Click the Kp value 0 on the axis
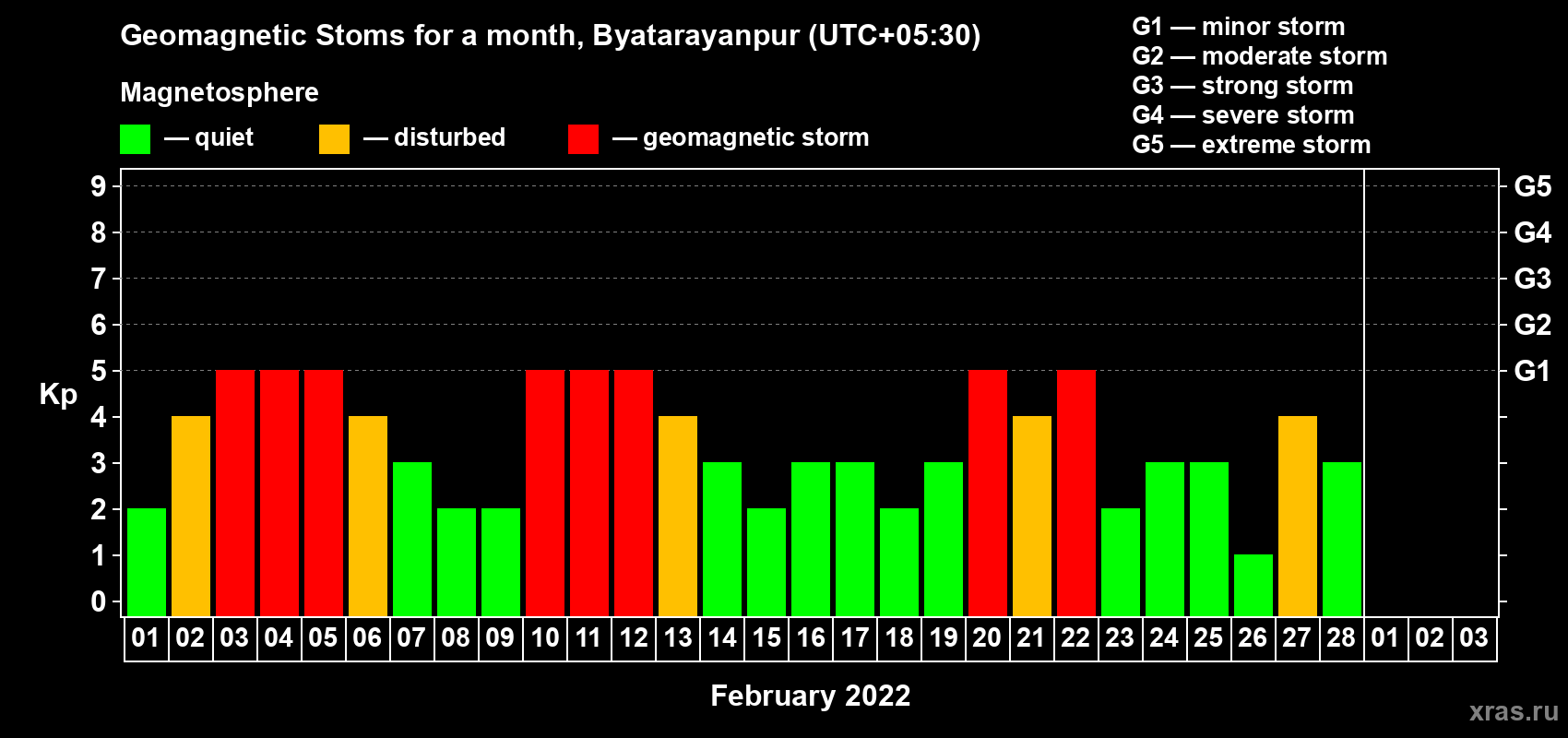This screenshot has width=1568, height=738. 99,601
